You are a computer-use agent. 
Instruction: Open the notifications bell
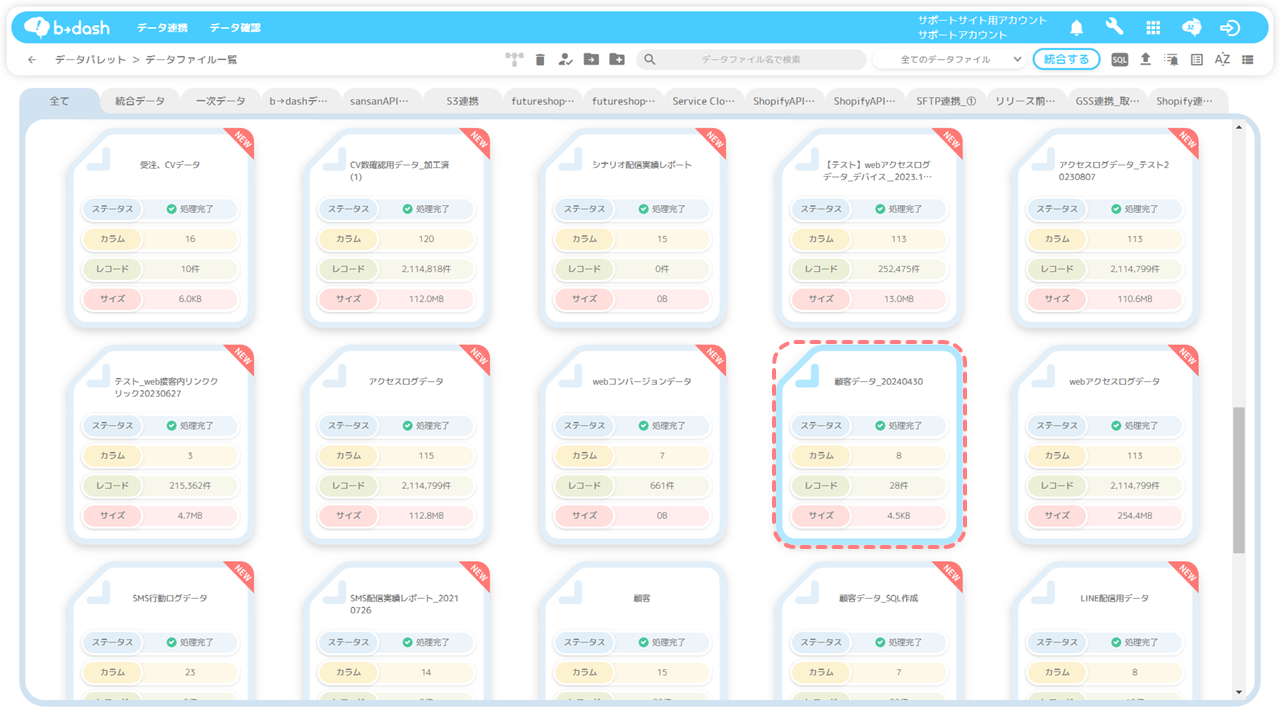click(x=1077, y=28)
